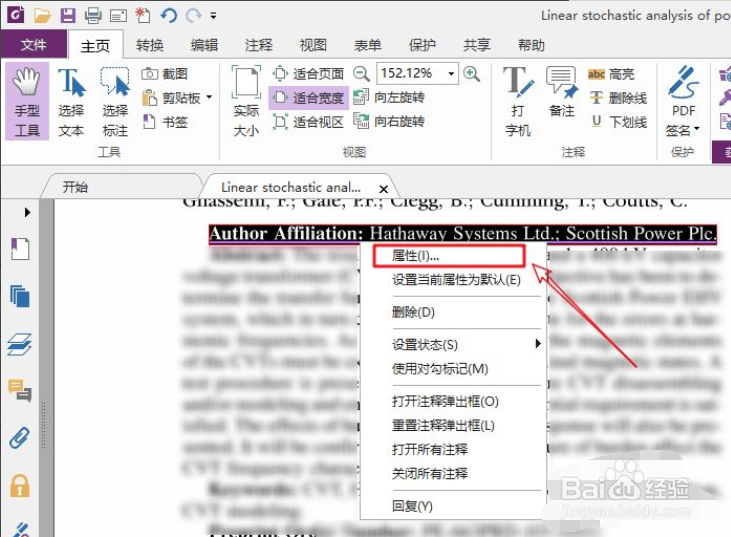
Task: Redo the last undone action
Action: click(193, 16)
